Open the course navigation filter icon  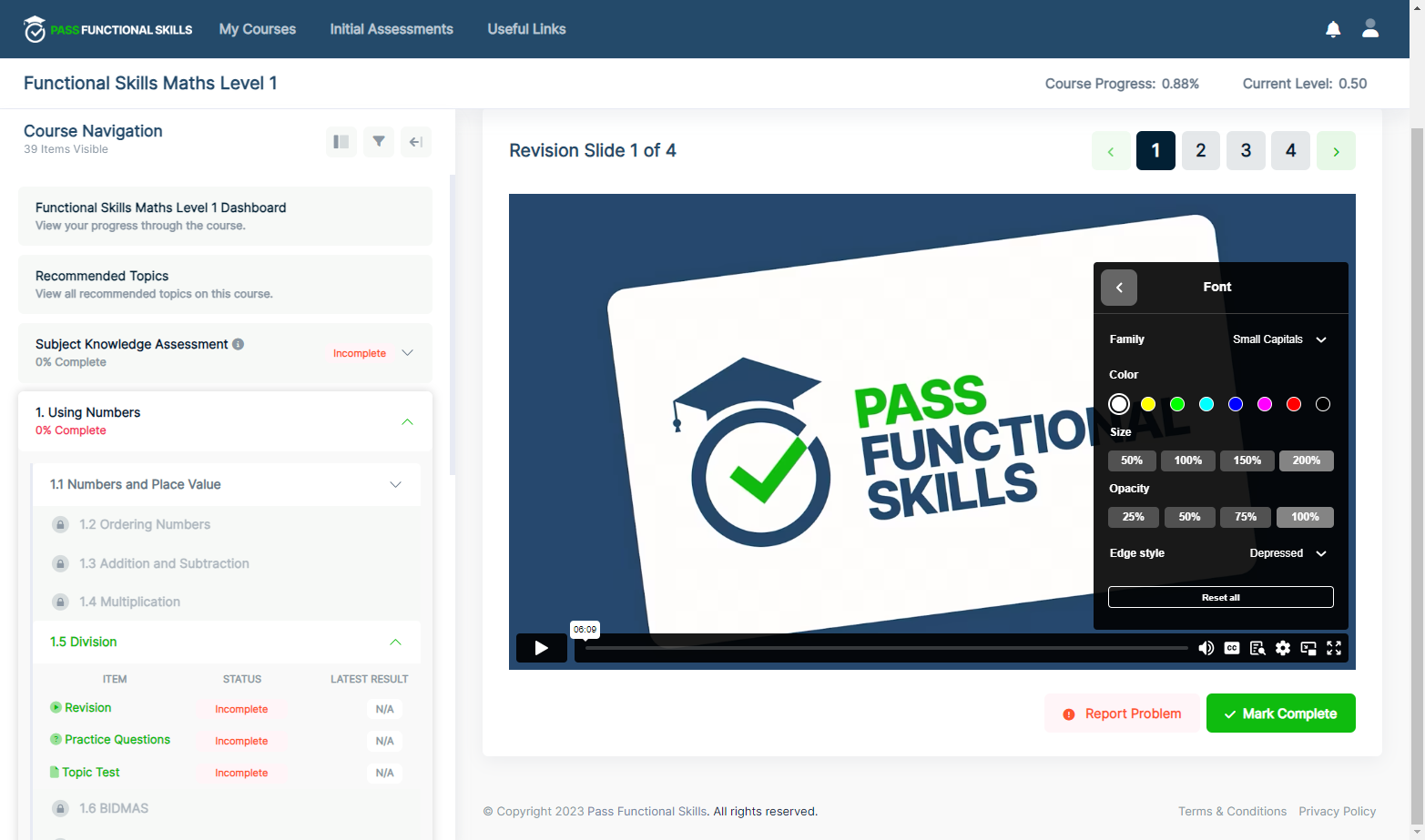[x=379, y=142]
